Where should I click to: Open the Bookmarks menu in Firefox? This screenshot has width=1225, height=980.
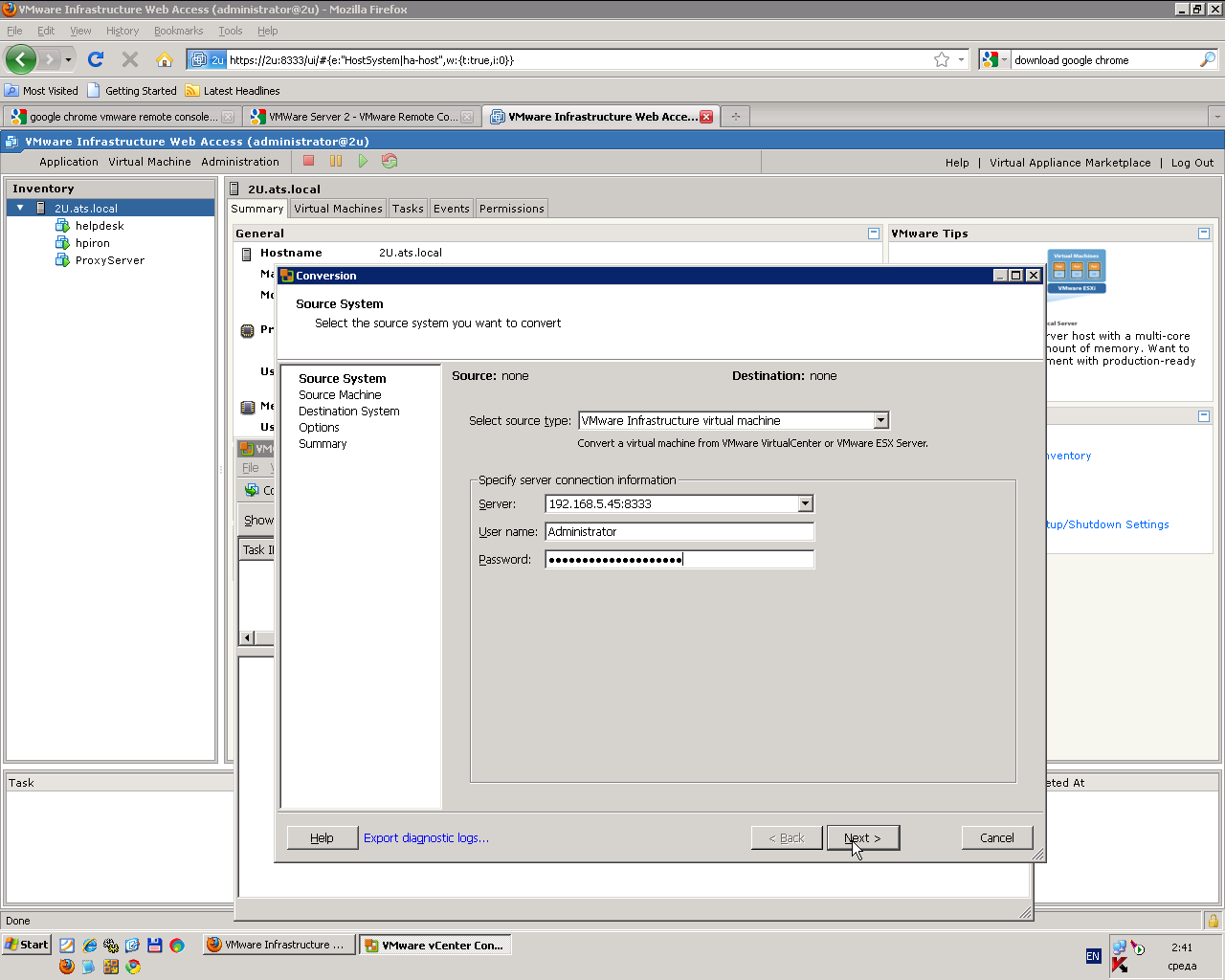click(x=178, y=31)
